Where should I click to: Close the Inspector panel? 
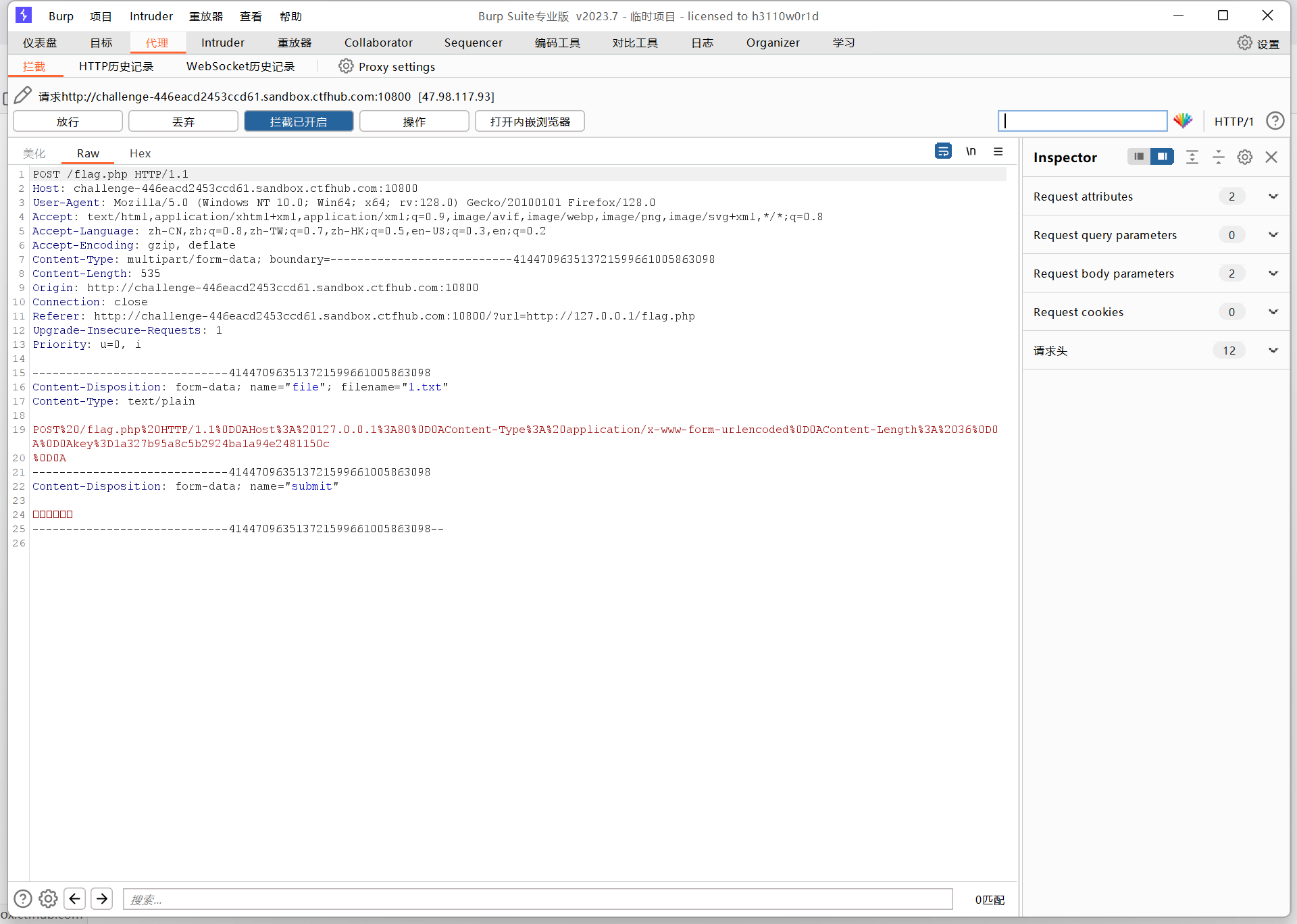point(1271,157)
